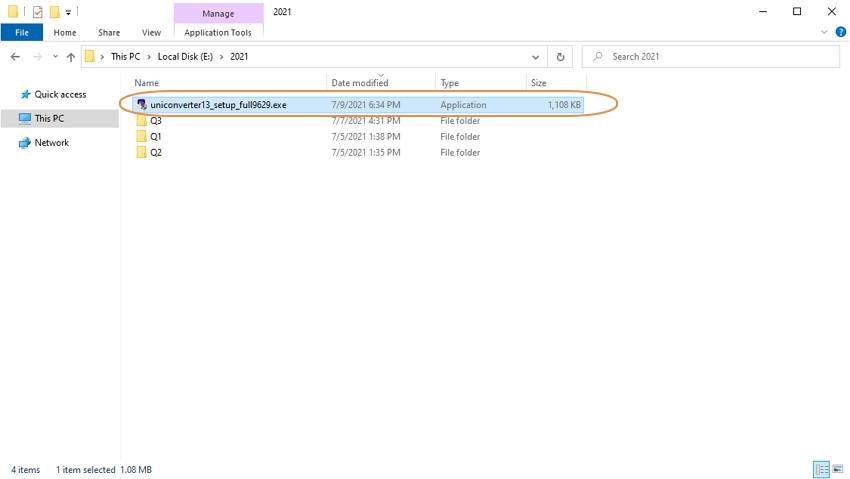This screenshot has width=850, height=479.
Task: Expand the ribbon with the chevron
Action: (822, 32)
